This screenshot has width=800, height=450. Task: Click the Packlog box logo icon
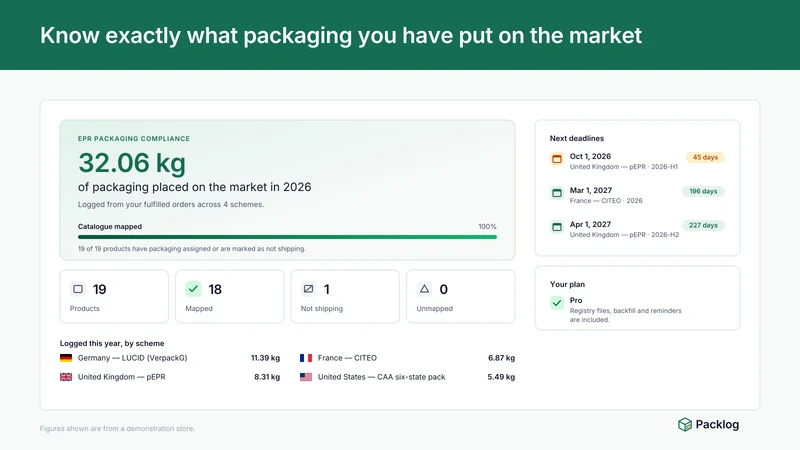[685, 424]
